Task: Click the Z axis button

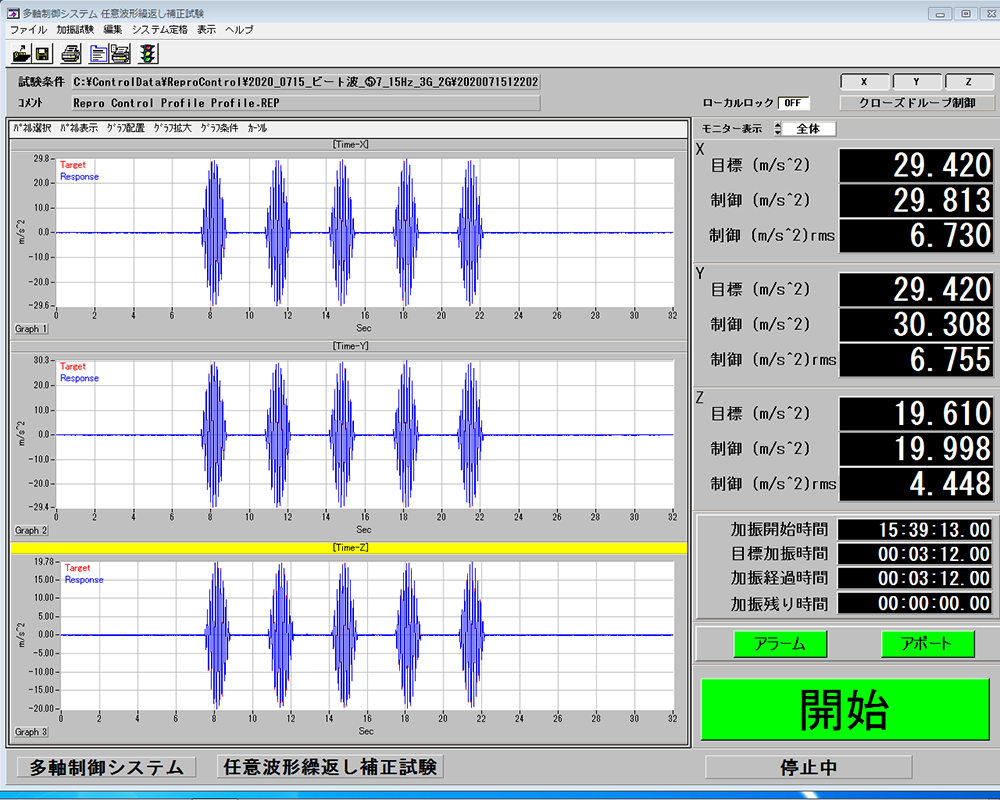Action: [969, 82]
